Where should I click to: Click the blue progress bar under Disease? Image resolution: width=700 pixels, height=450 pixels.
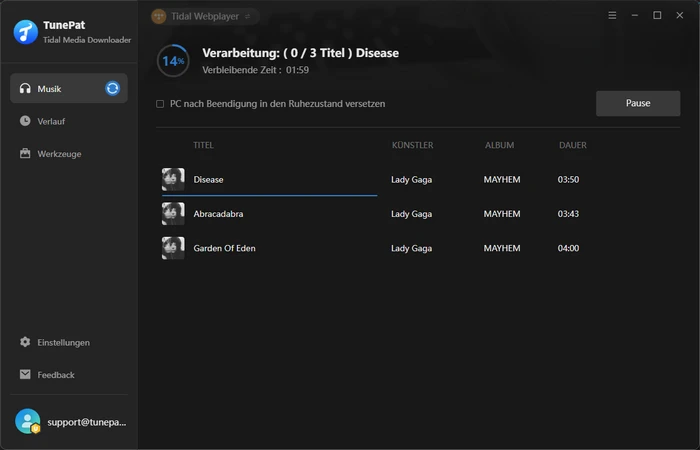pos(270,195)
